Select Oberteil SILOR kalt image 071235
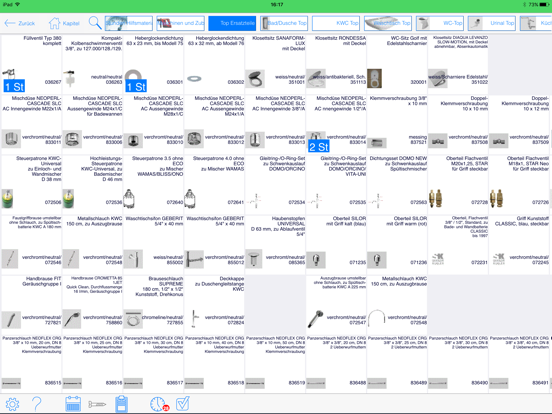 pos(315,260)
